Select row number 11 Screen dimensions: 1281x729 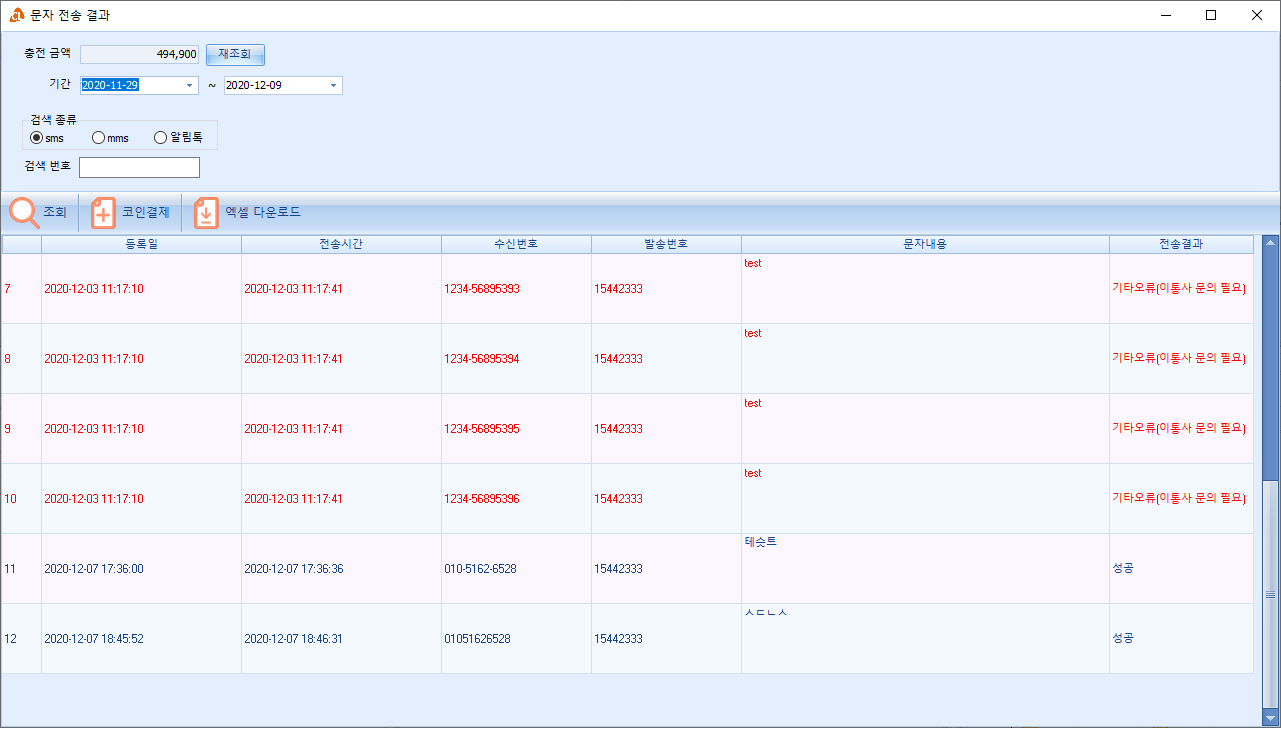[x=21, y=569]
